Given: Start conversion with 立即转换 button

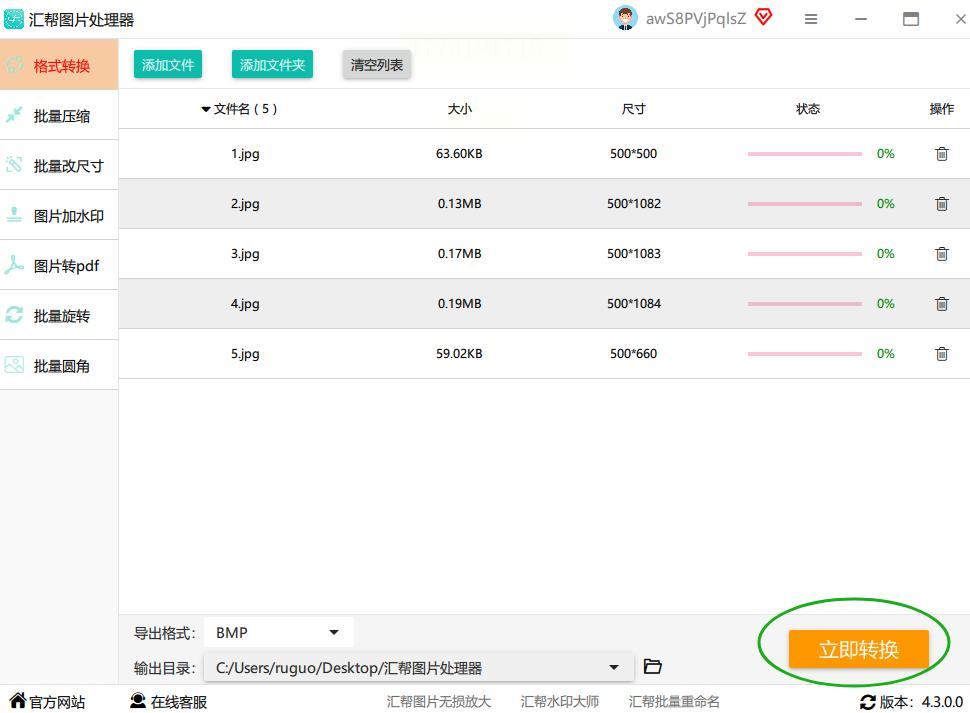Looking at the screenshot, I should click(x=859, y=649).
